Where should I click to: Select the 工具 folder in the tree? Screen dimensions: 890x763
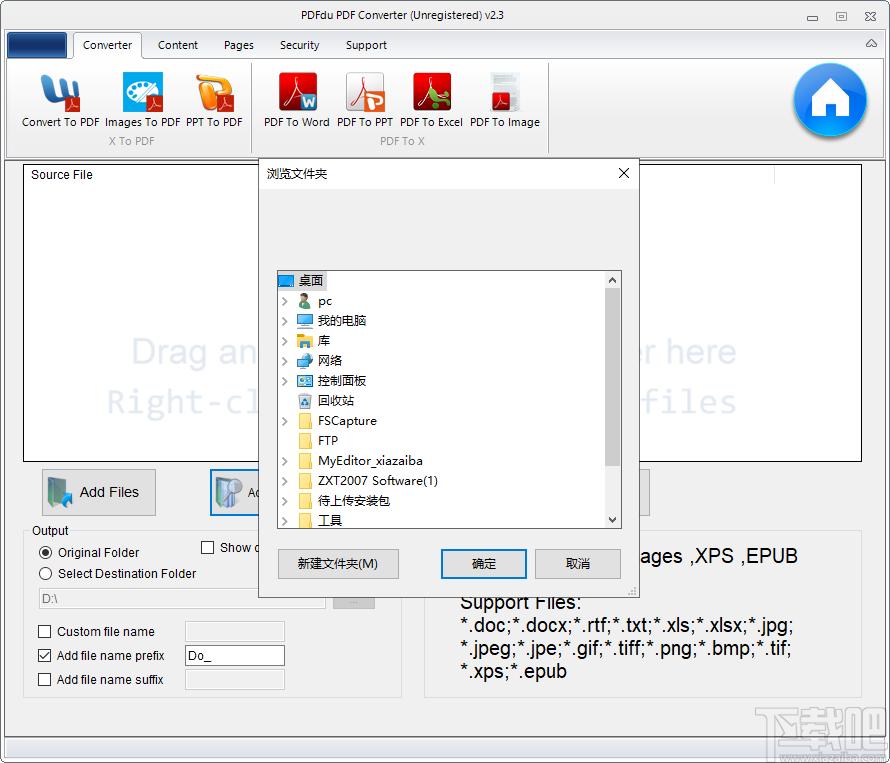pyautogui.click(x=330, y=520)
